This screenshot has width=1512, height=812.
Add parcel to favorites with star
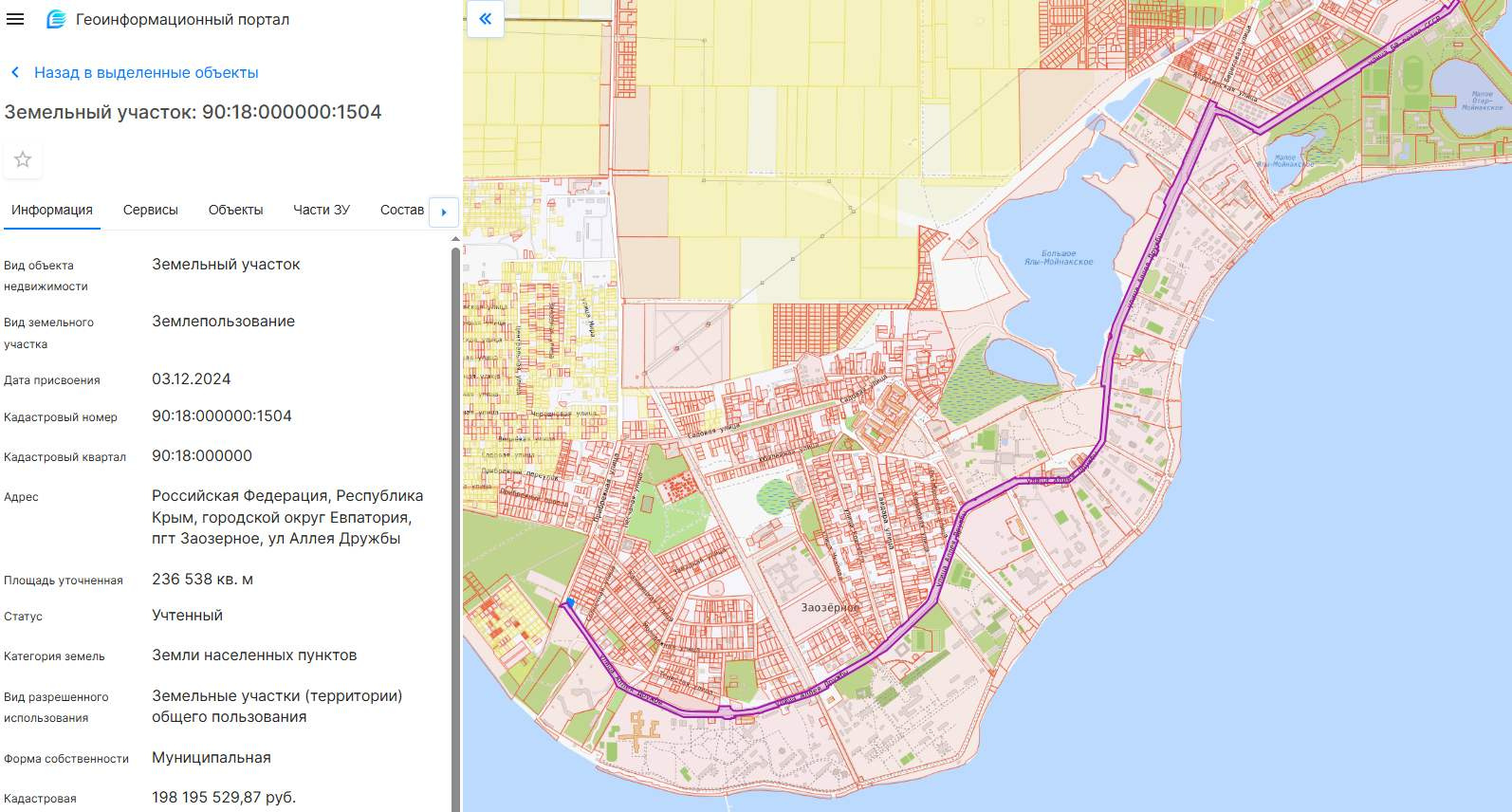pos(23,159)
